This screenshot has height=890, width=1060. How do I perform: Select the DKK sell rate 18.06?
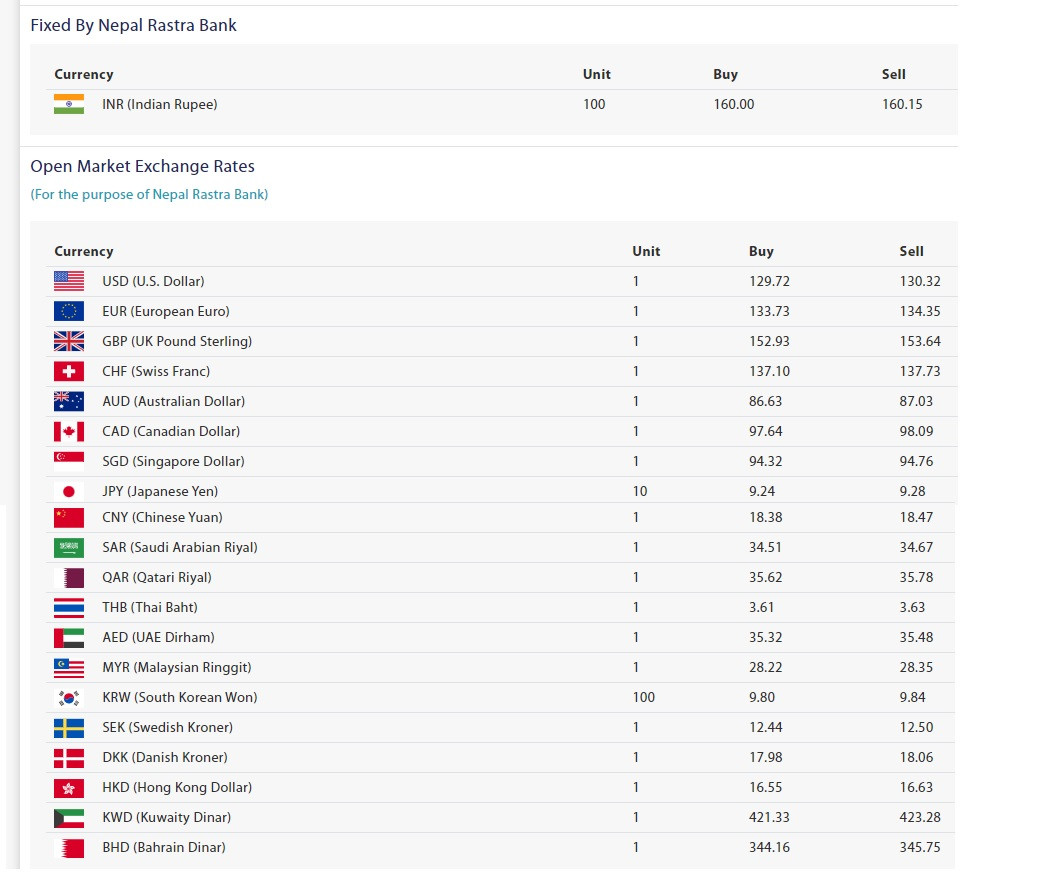tap(916, 758)
